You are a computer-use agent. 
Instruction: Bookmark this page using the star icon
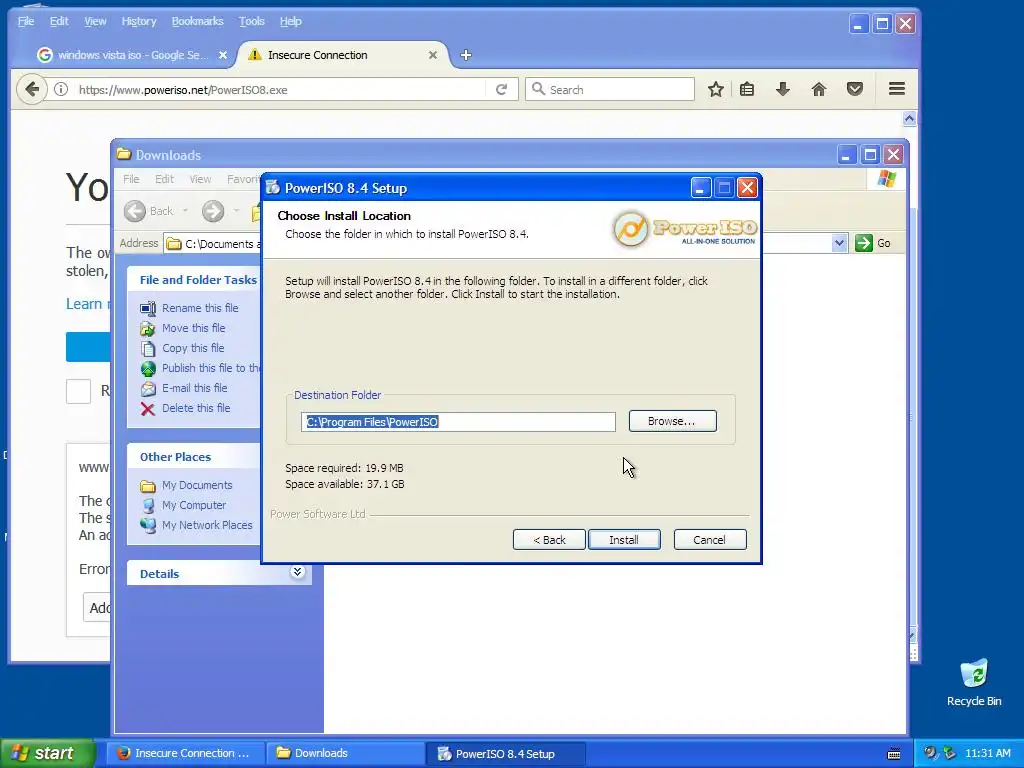pyautogui.click(x=716, y=89)
